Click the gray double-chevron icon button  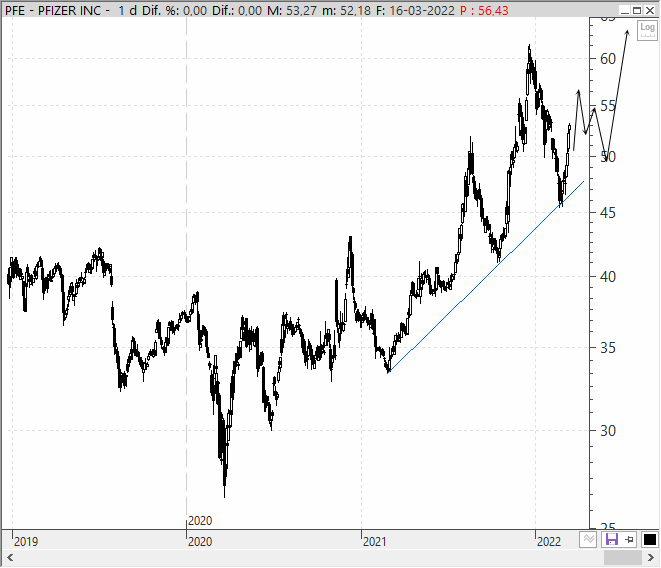(x=588, y=539)
